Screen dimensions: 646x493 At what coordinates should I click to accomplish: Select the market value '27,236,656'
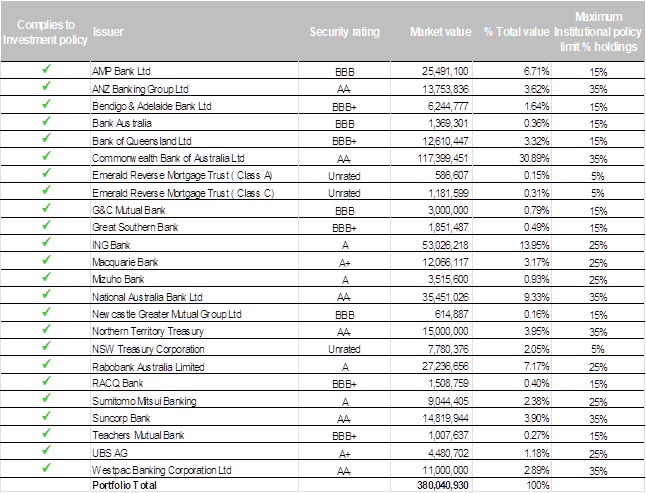pyautogui.click(x=445, y=366)
